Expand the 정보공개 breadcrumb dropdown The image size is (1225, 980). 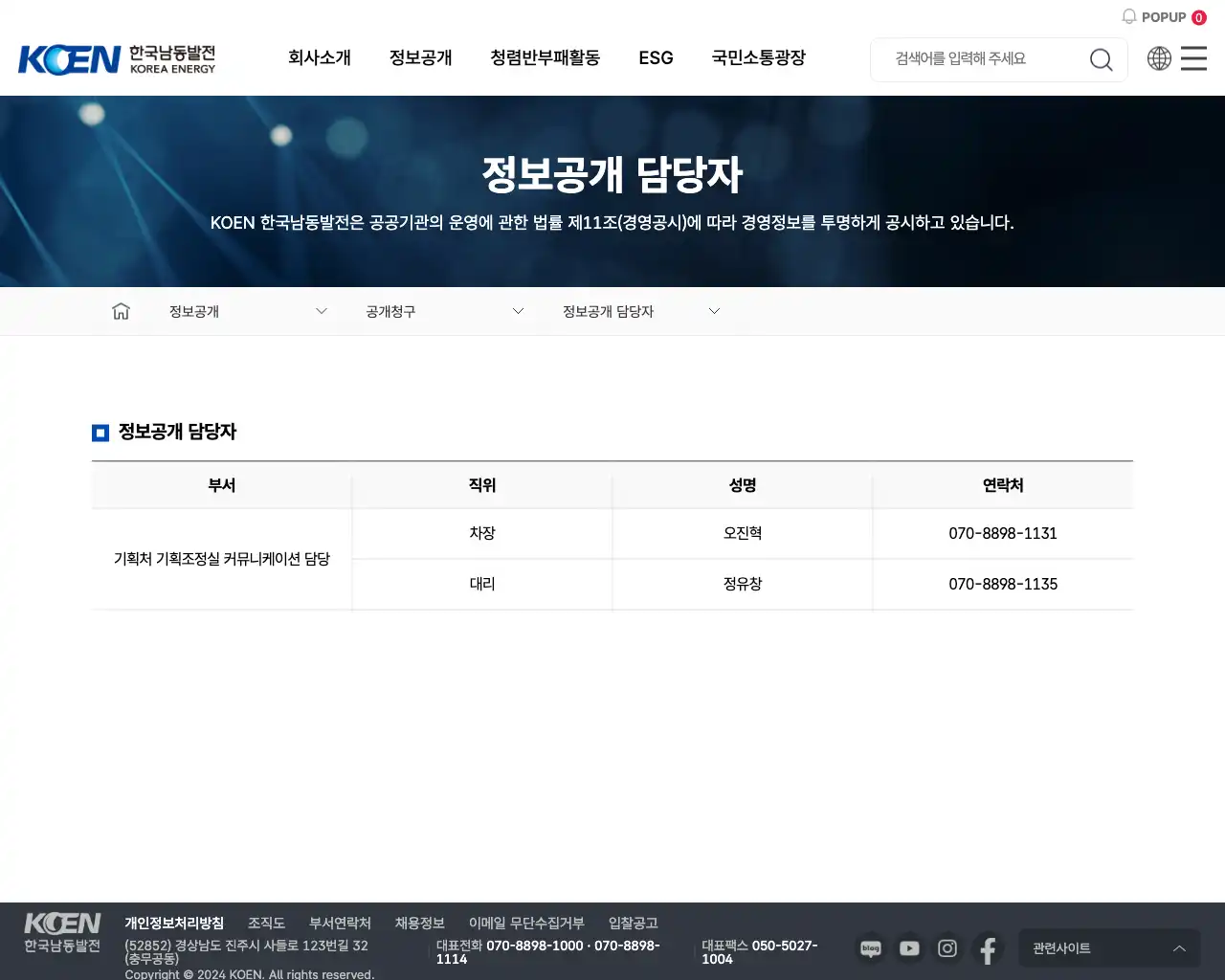click(x=321, y=310)
